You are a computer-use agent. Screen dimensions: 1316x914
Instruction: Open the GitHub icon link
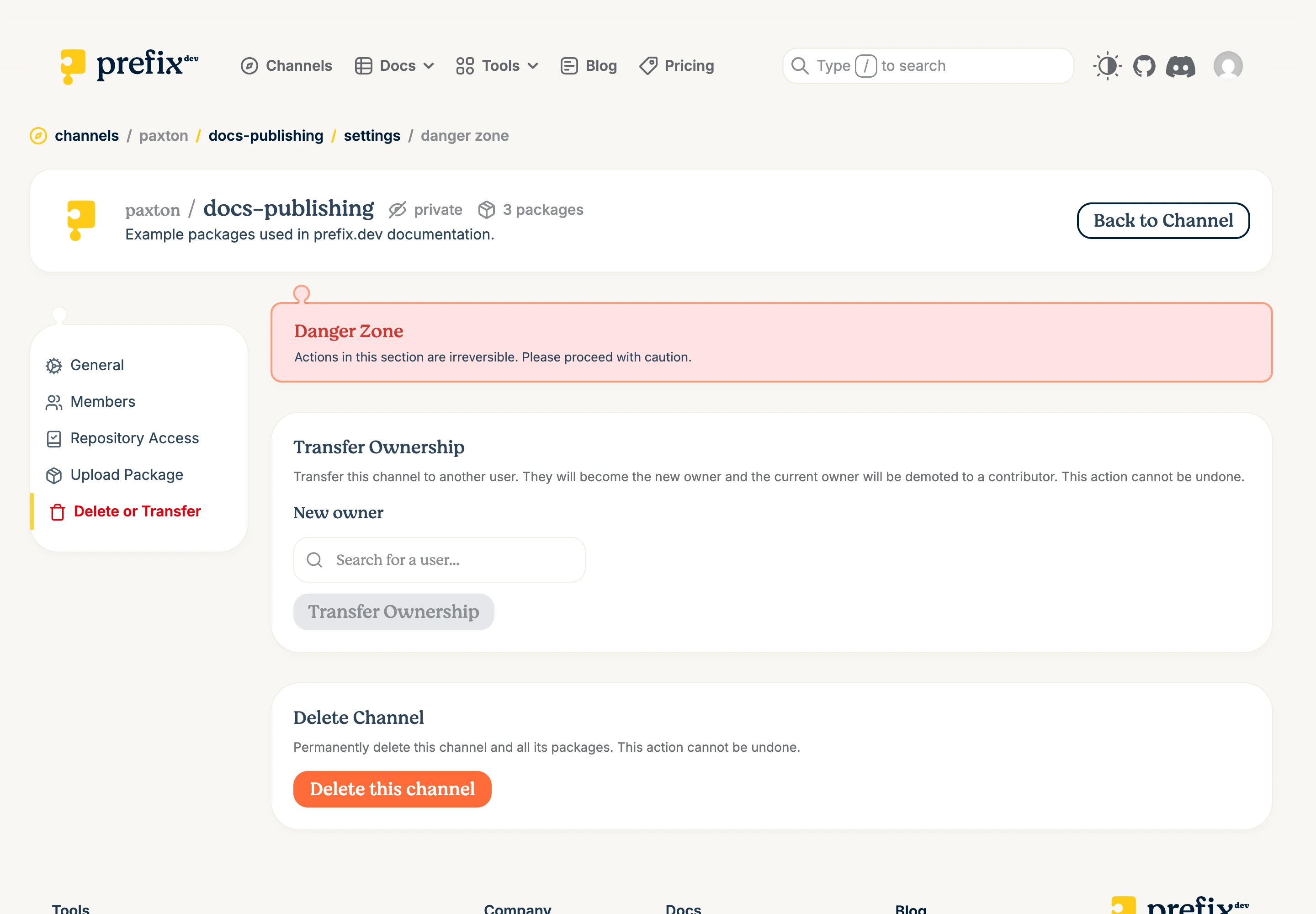pos(1144,66)
